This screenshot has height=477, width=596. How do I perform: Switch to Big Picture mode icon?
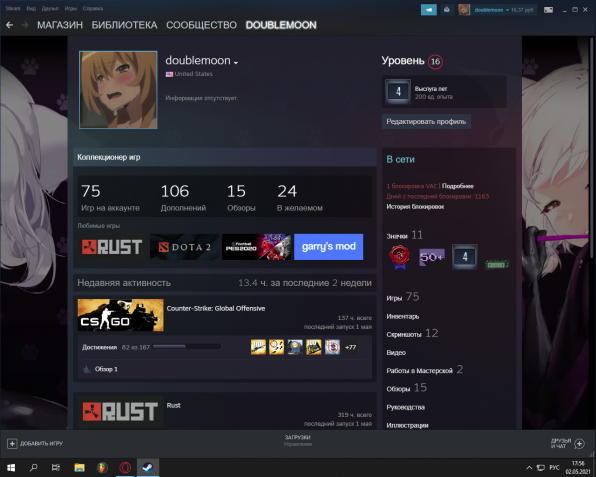coord(548,10)
